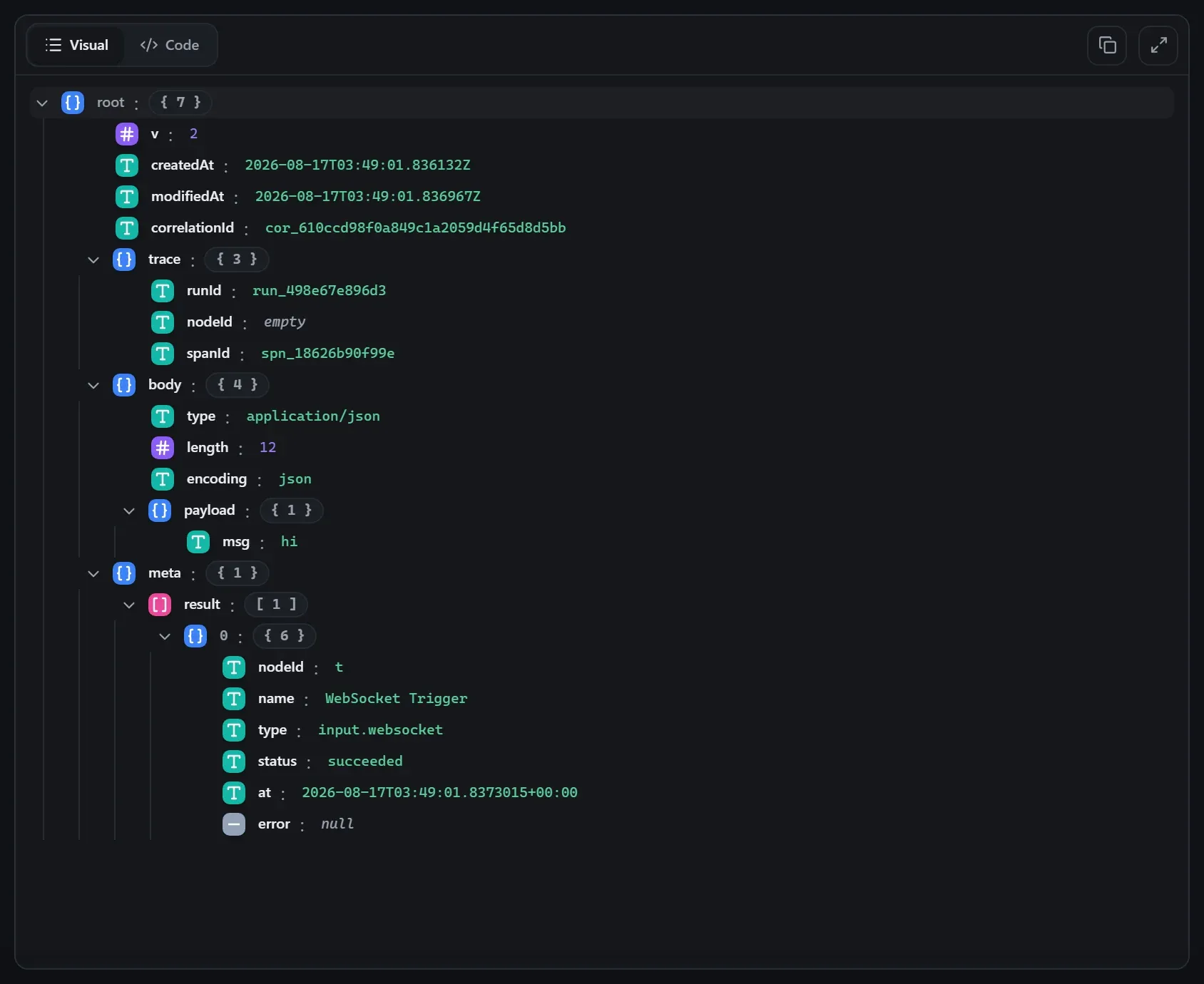Click the text icon beside runId
Image resolution: width=1204 pixels, height=984 pixels.
[x=163, y=291]
